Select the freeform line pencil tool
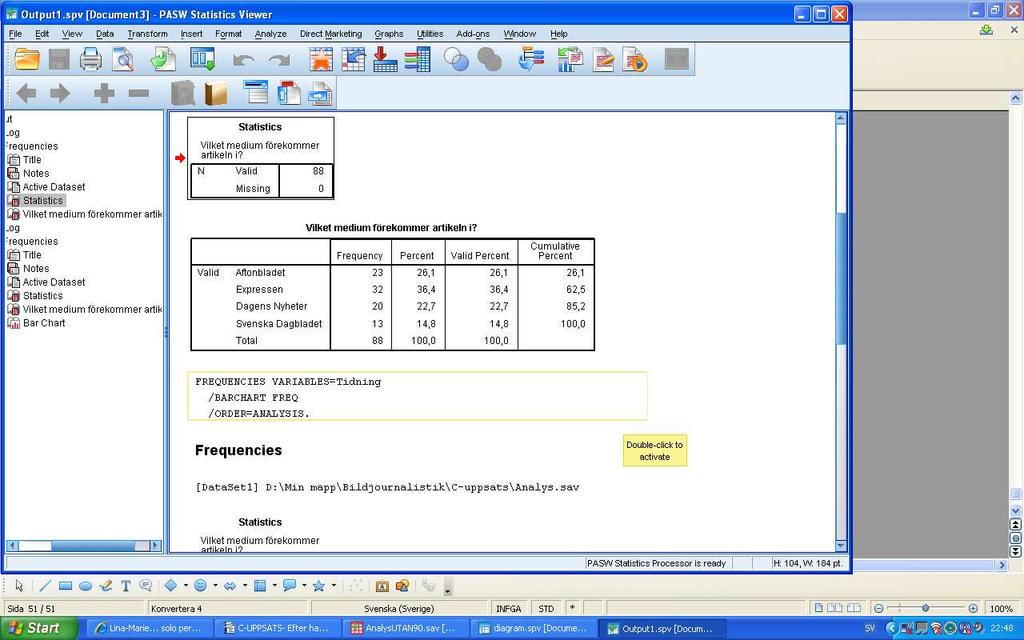Viewport: 1024px width, 640px height. (106, 586)
